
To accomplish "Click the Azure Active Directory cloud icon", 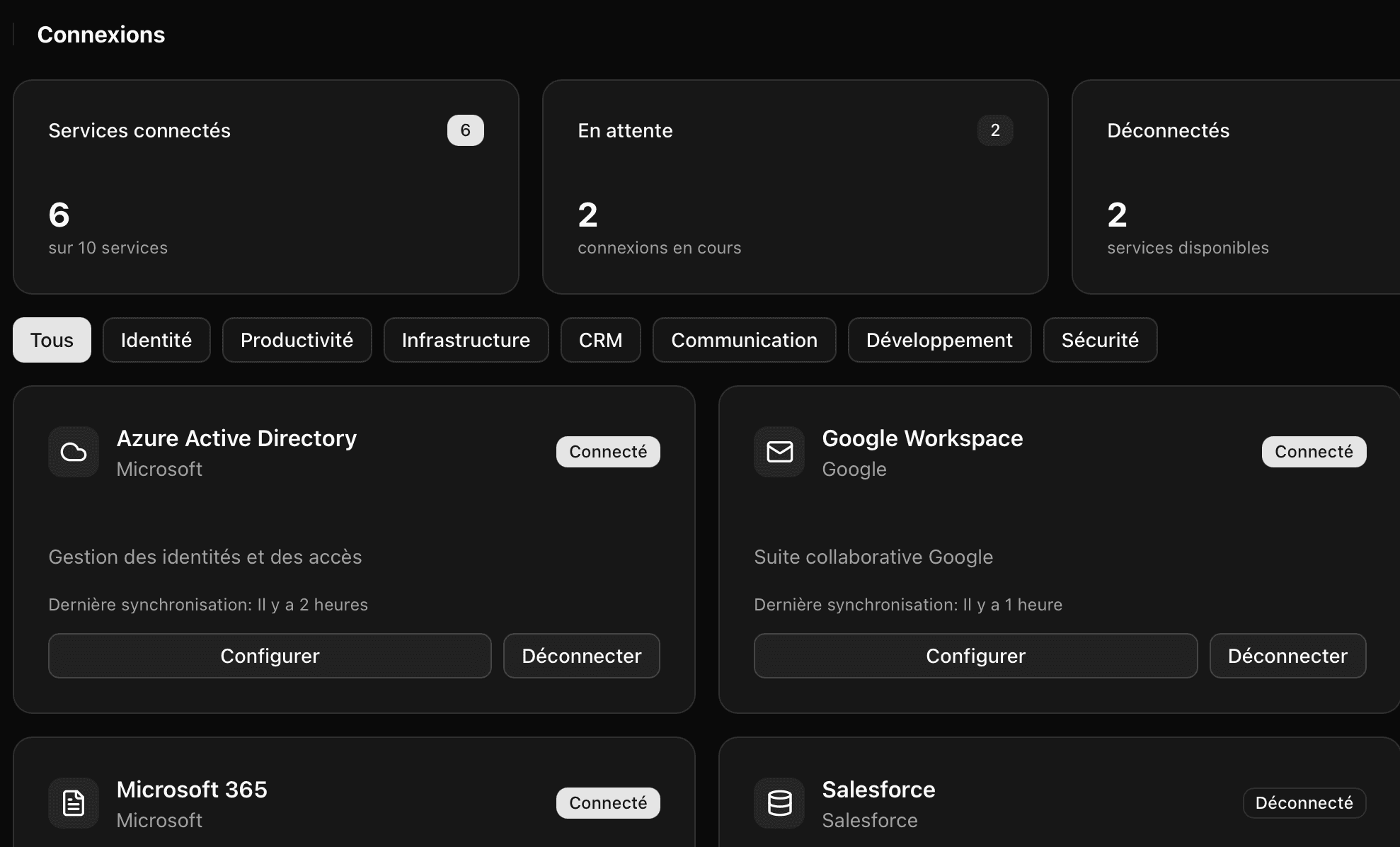I will tap(74, 452).
